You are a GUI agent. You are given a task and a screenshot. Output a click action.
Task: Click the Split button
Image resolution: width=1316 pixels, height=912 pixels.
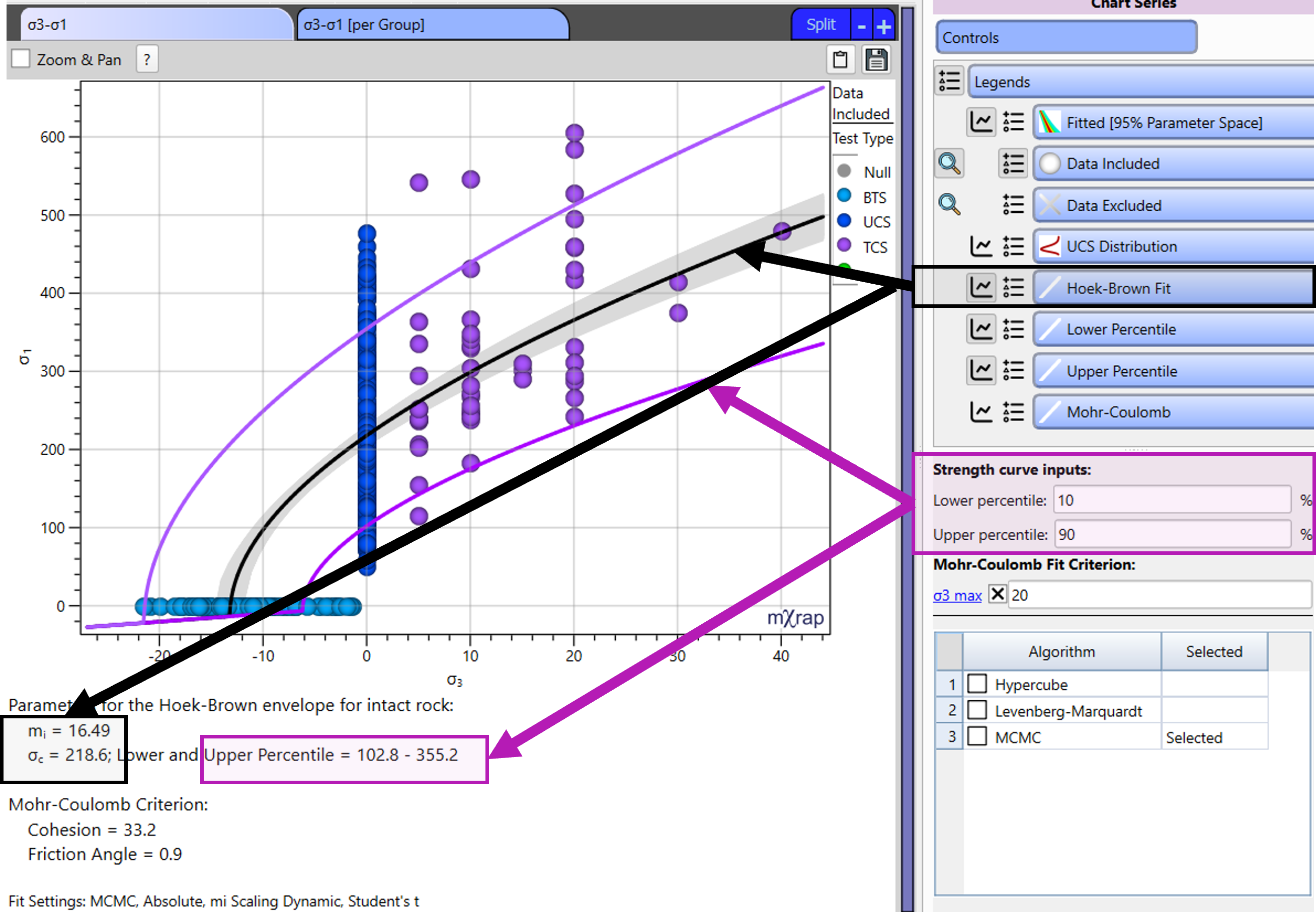[820, 25]
